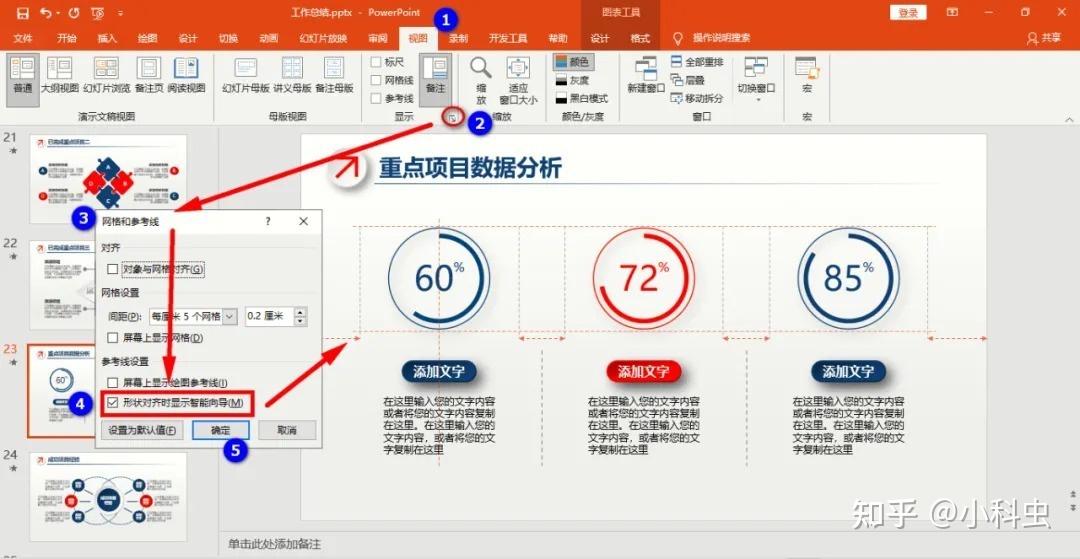
Task: Open the 文件 file tab
Action: pos(23,39)
